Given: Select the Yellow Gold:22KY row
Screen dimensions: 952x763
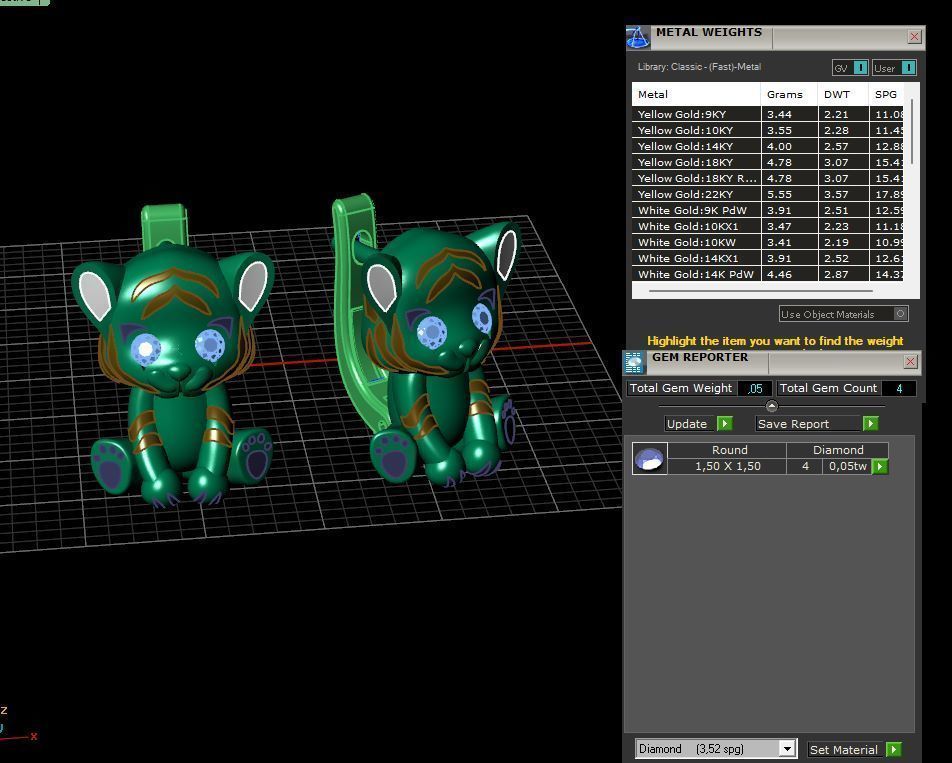Looking at the screenshot, I should (767, 194).
